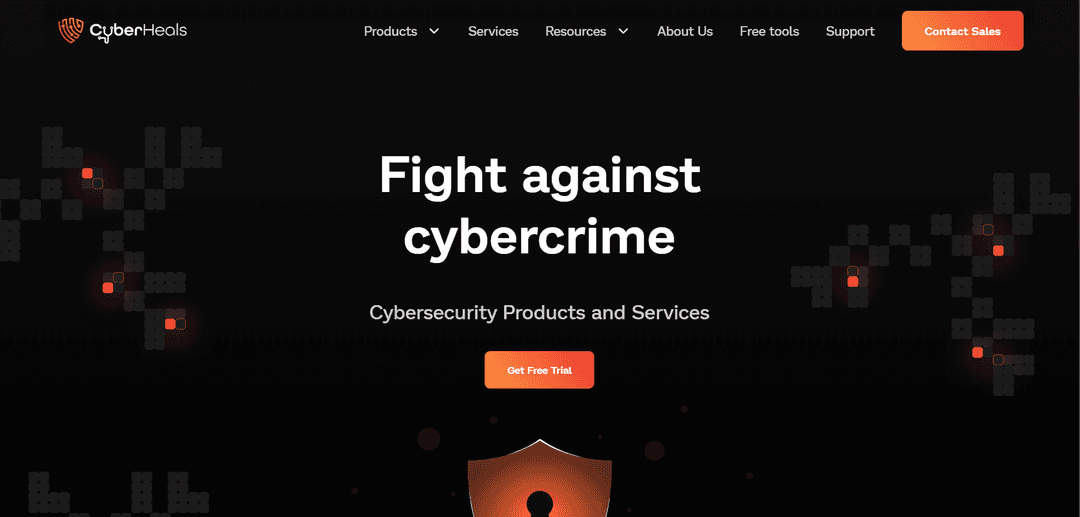Open the Resources menu item
The image size is (1080, 517).
576,31
